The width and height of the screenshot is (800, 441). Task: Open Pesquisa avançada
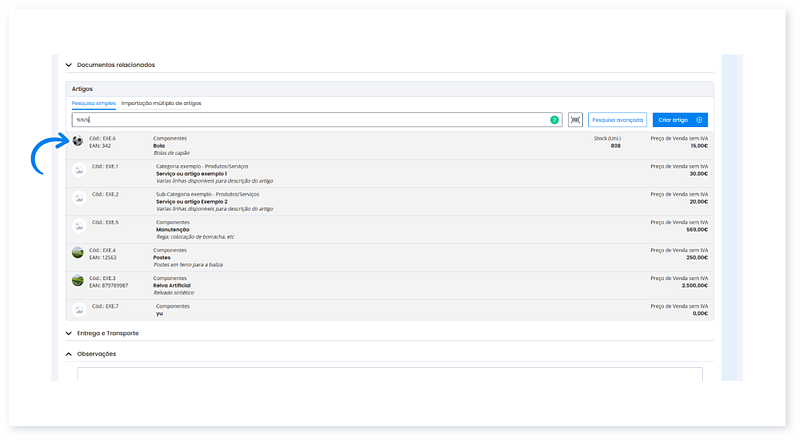pyautogui.click(x=616, y=119)
